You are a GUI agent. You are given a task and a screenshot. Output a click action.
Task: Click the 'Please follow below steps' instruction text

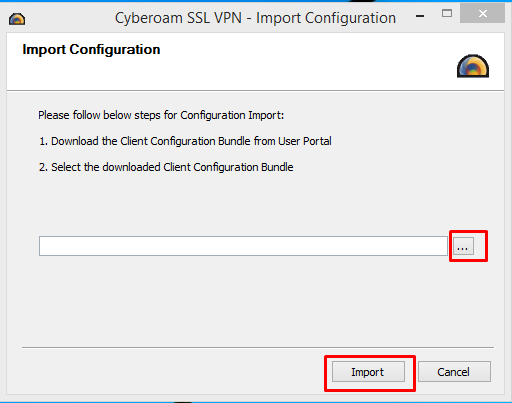click(x=161, y=115)
